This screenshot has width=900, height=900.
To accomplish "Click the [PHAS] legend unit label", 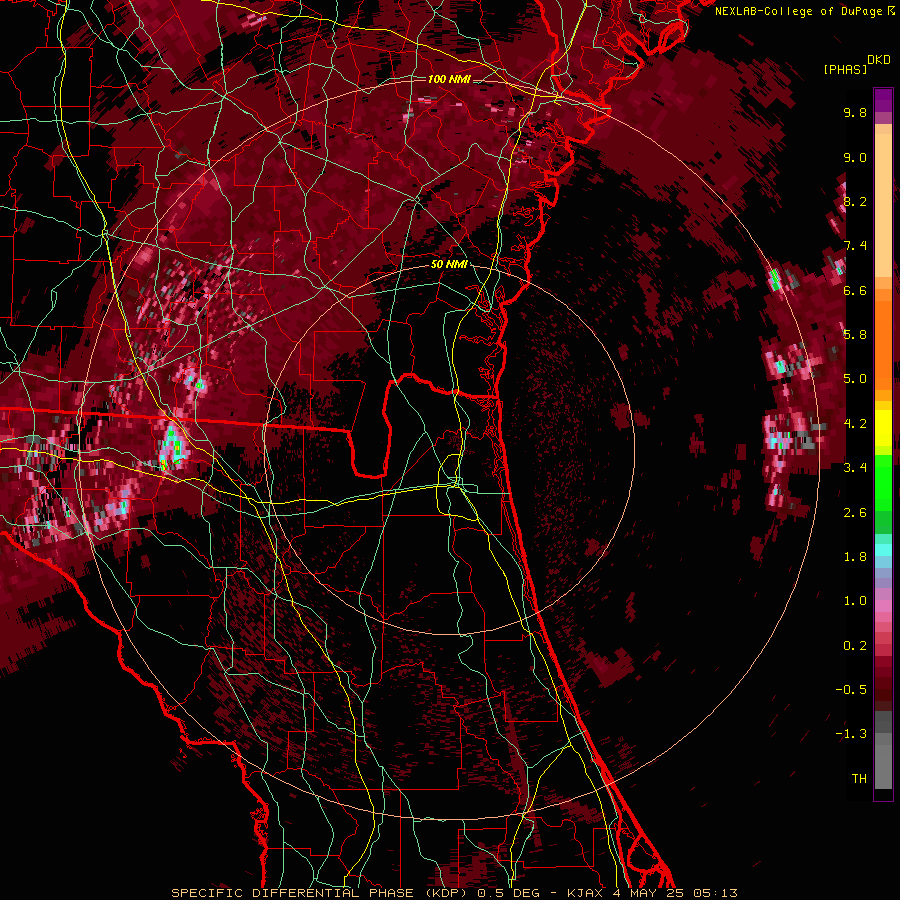I will [x=845, y=69].
